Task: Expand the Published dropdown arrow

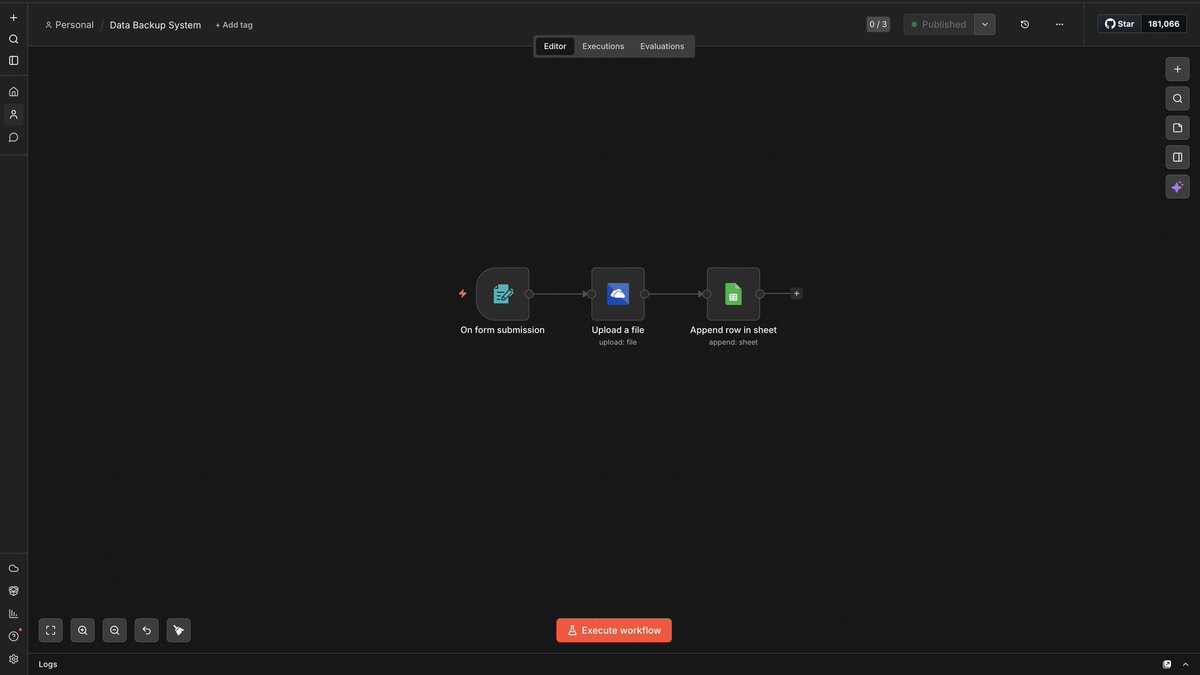Action: click(x=985, y=24)
